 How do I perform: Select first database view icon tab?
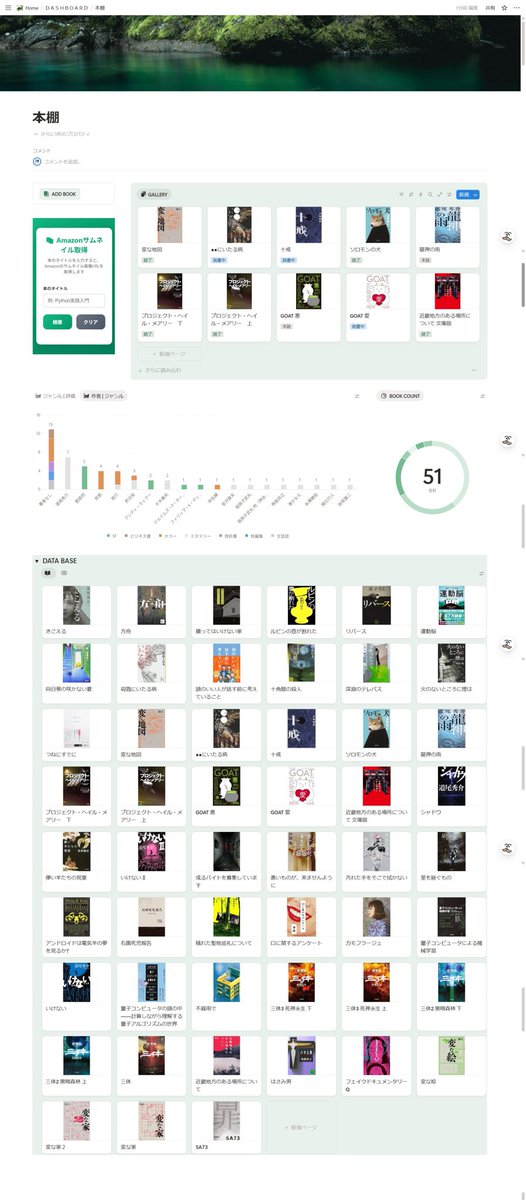47,573
